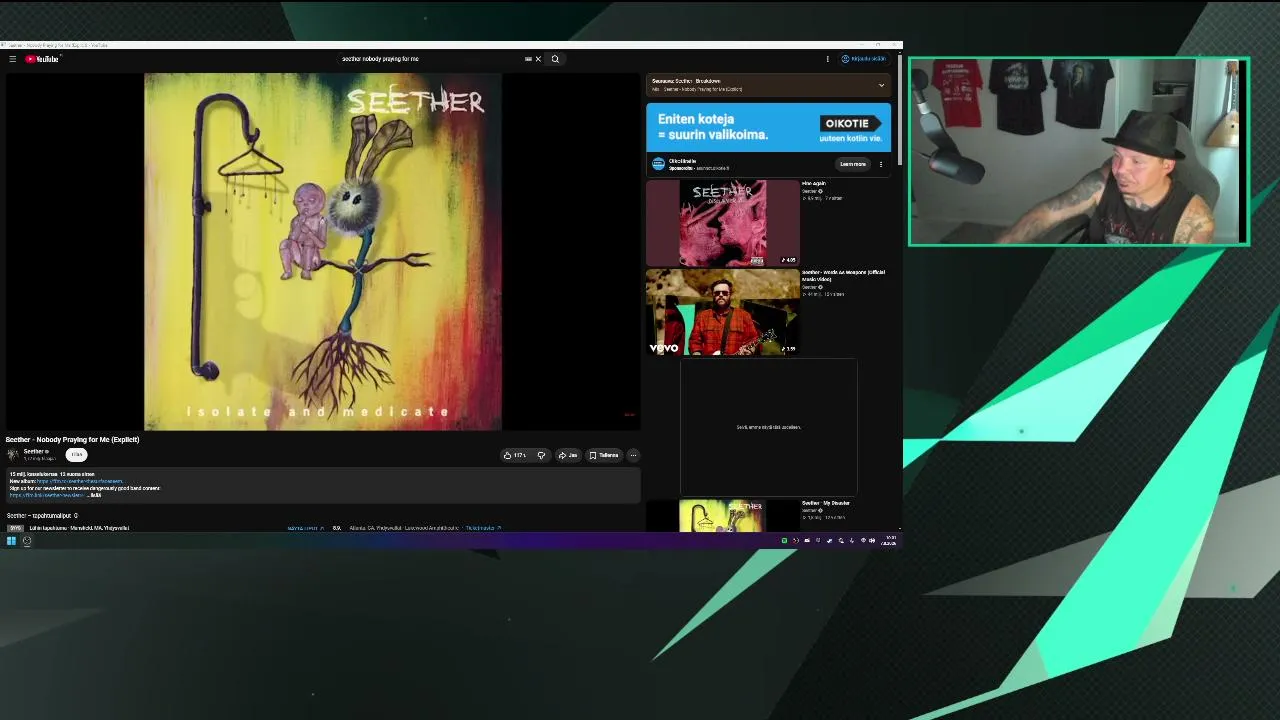Viewport: 1280px width, 720px height.
Task: Click the Kirjaudu sisään sign-in button
Action: (863, 59)
